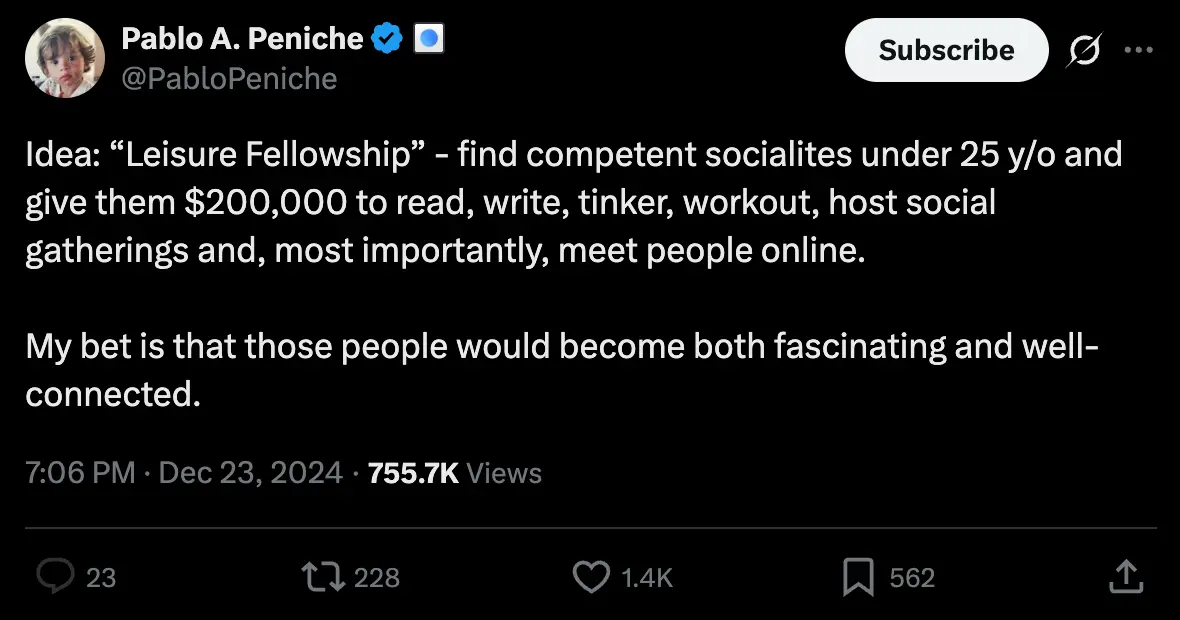1180x620 pixels.
Task: Click the blue verified checkmark badge
Action: pyautogui.click(x=387, y=39)
